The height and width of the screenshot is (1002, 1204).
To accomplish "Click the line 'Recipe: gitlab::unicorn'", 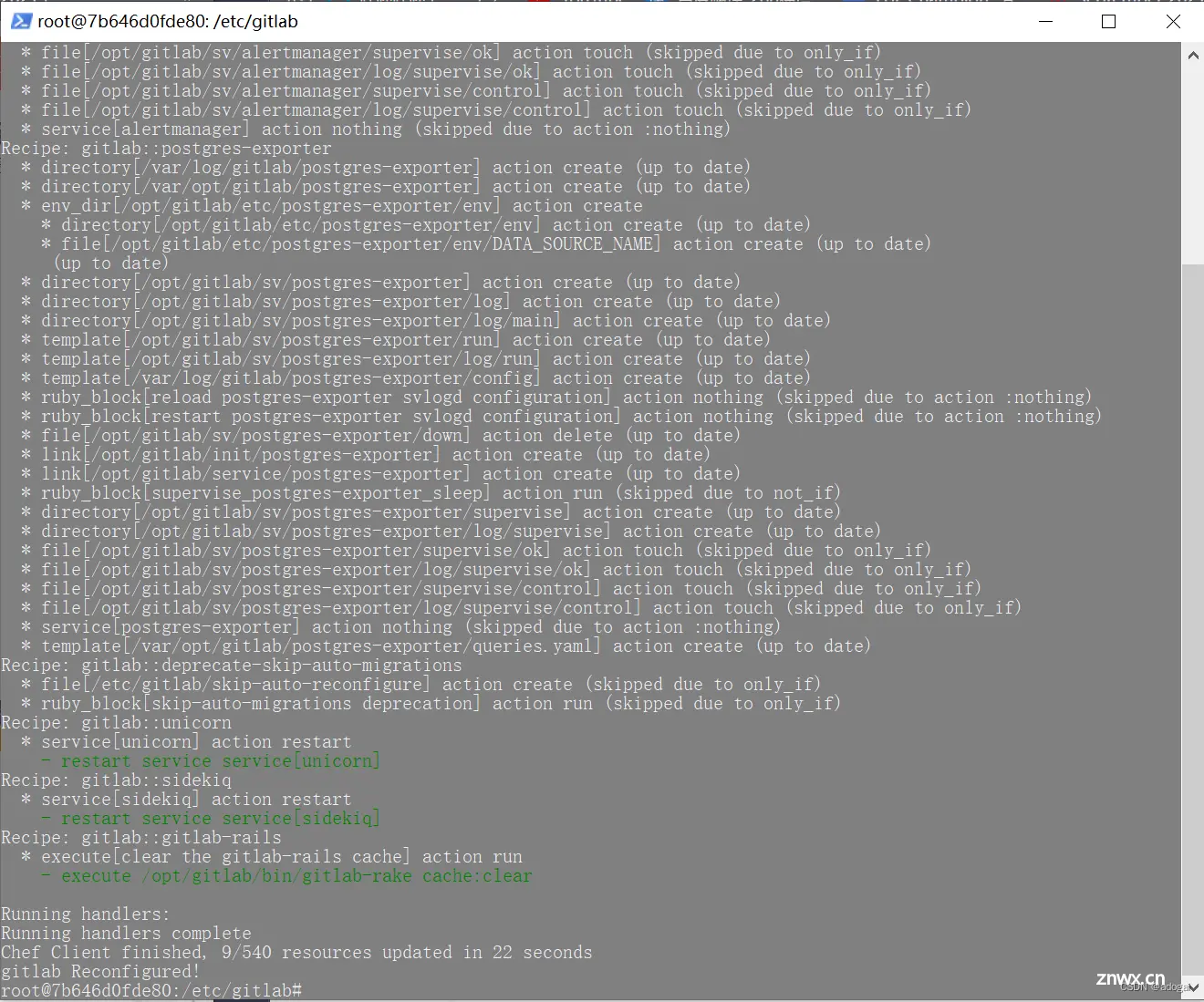I will point(116,723).
